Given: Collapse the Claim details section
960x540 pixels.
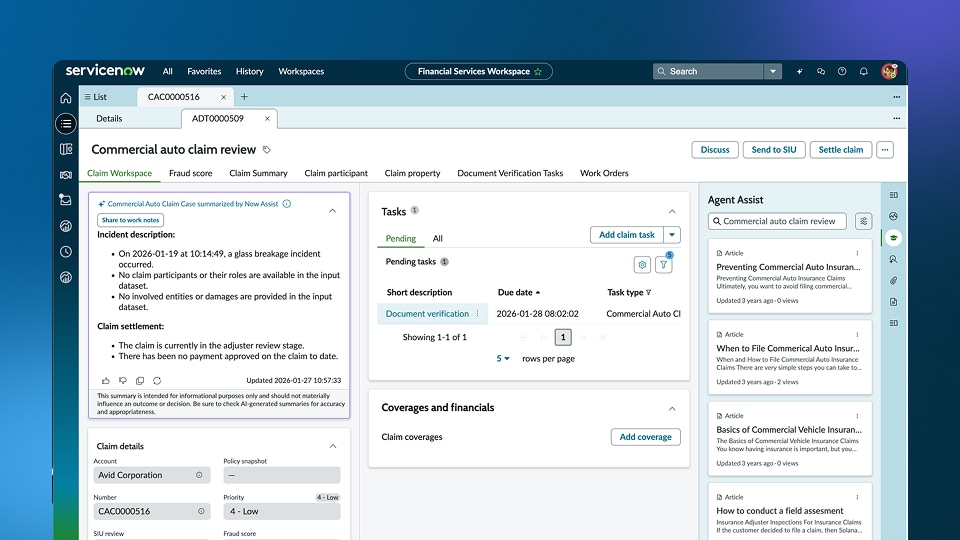Looking at the screenshot, I should [x=333, y=446].
